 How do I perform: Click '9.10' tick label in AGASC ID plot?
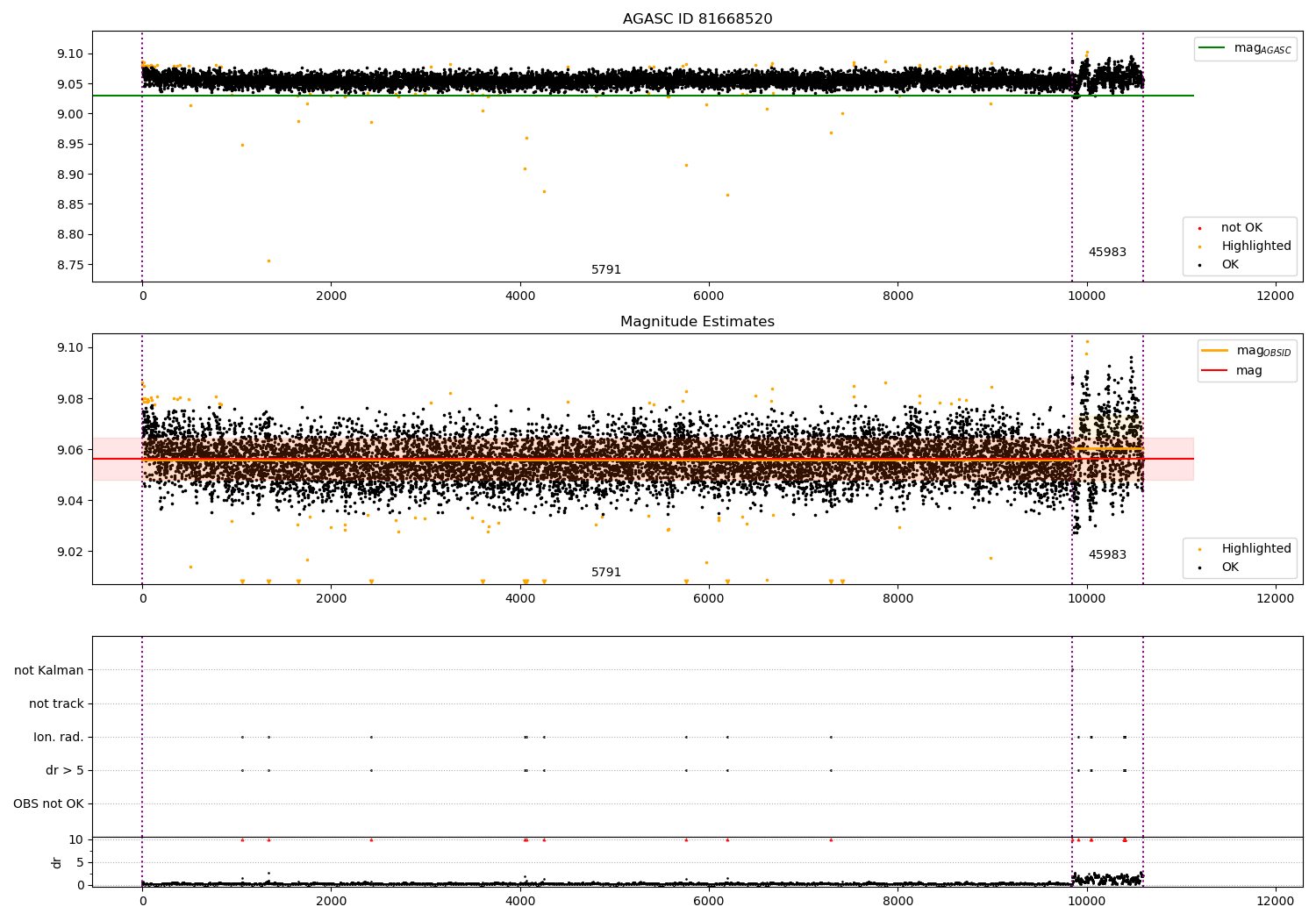pyautogui.click(x=70, y=54)
